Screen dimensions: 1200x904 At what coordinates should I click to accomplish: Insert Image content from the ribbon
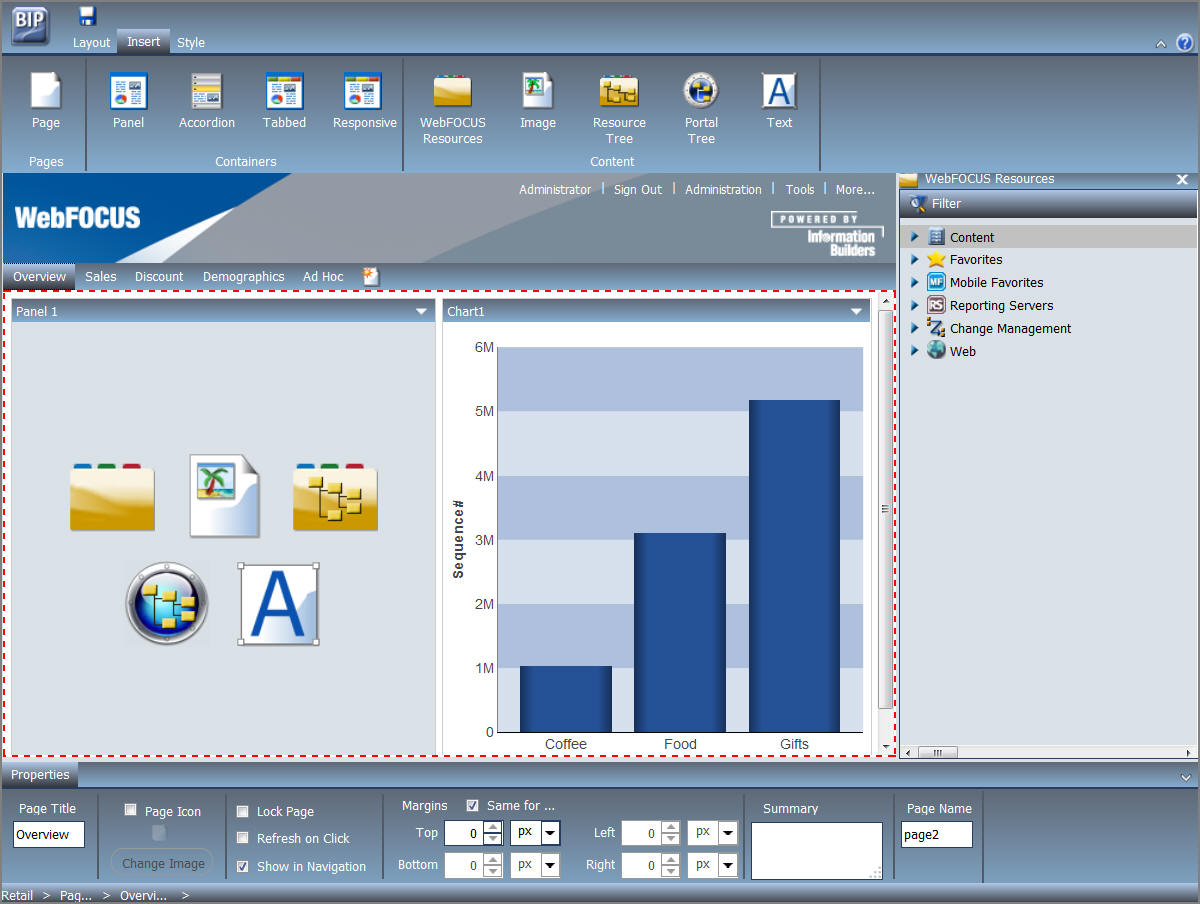click(x=538, y=100)
